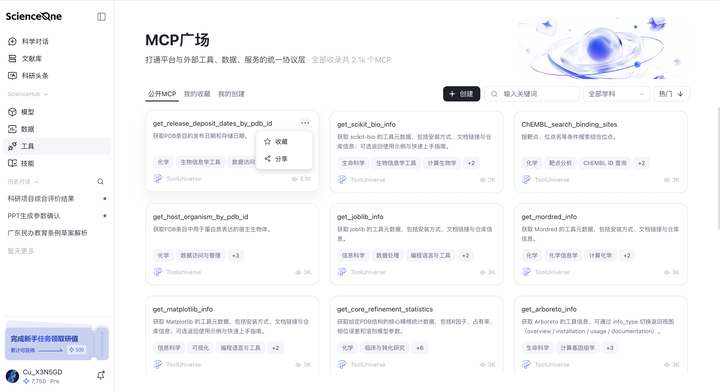This screenshot has height=392, width=720.
Task: Collapse the ScienceHub section
Action: tap(28, 94)
